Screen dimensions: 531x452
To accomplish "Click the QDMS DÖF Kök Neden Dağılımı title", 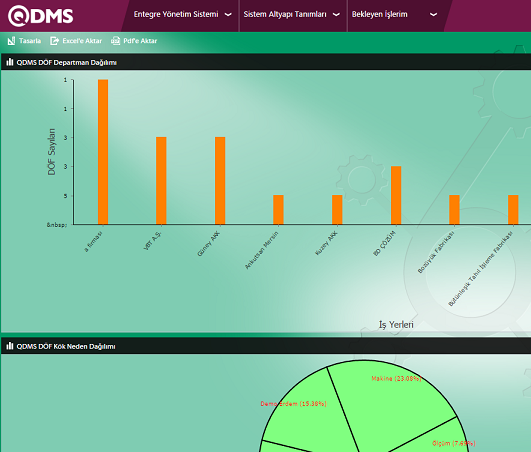I will (66, 346).
